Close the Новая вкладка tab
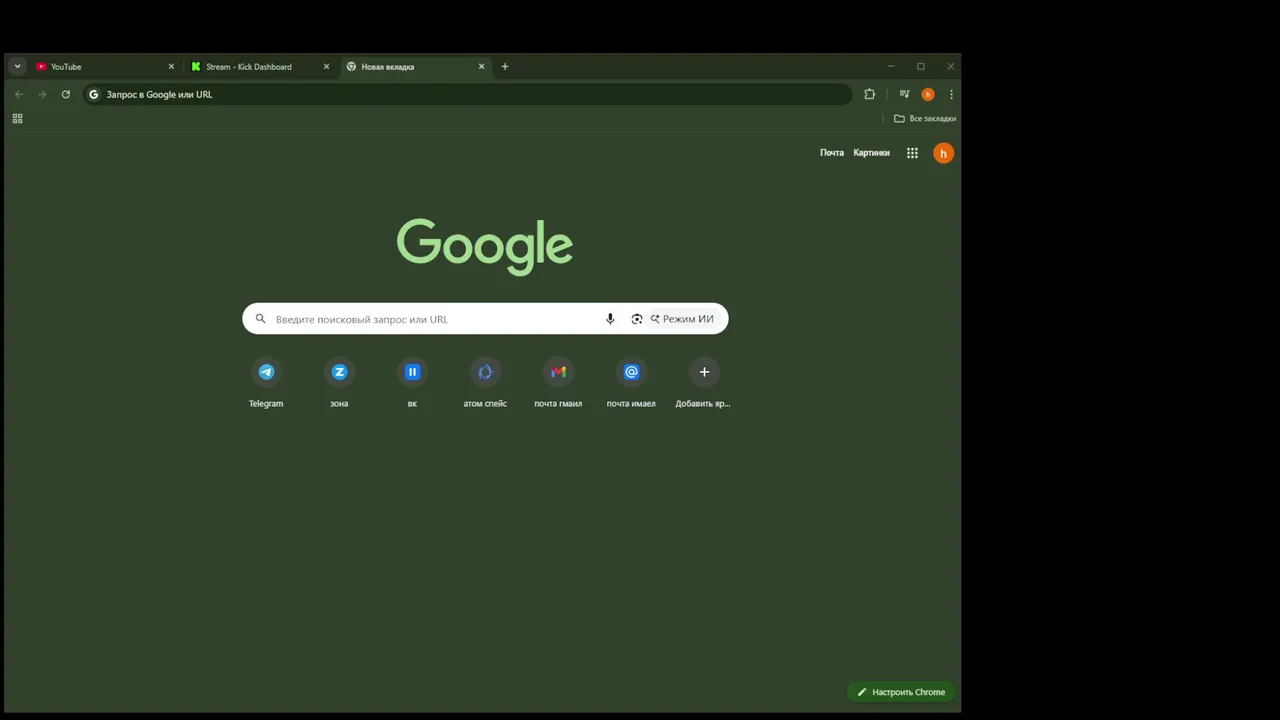 (x=481, y=67)
